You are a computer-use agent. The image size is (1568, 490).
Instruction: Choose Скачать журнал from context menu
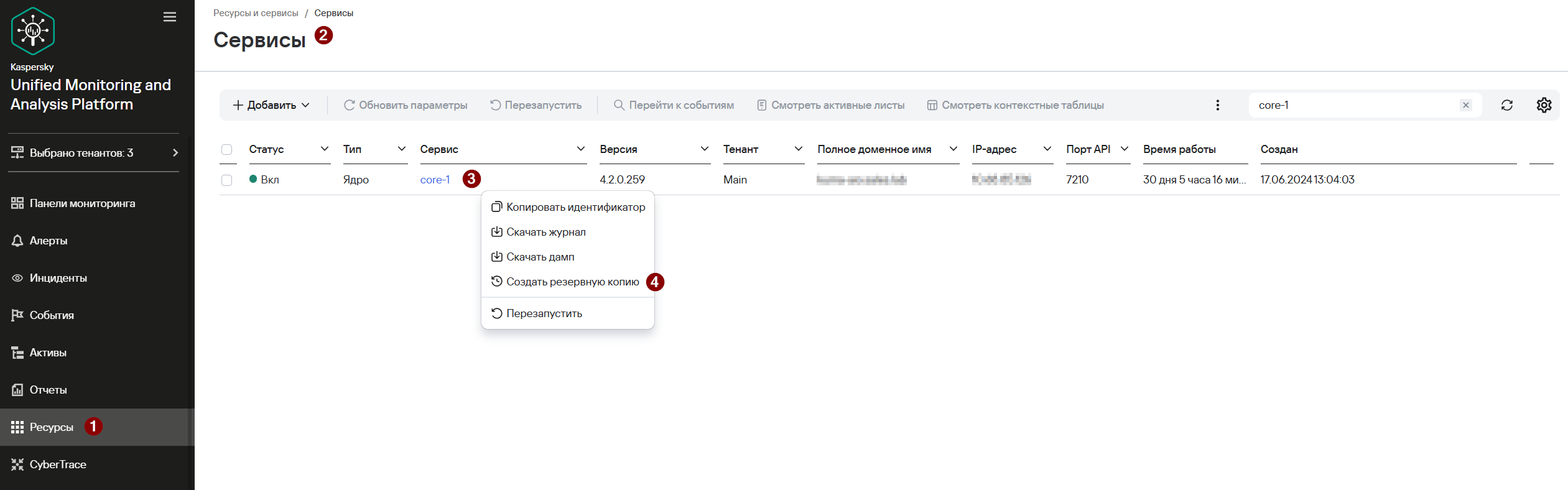[x=568, y=232]
